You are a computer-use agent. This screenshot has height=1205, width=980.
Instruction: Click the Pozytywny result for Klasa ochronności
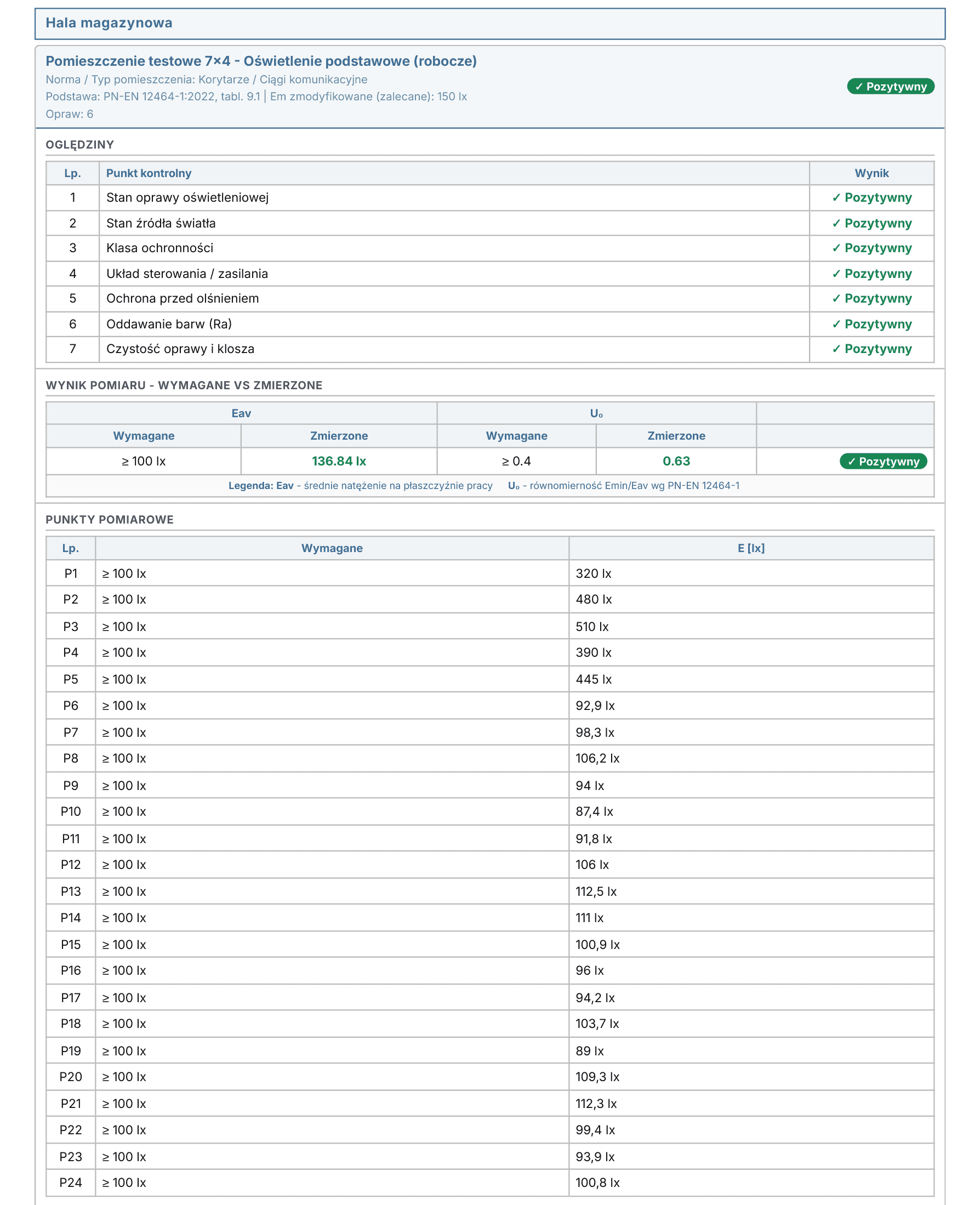pyautogui.click(x=871, y=248)
